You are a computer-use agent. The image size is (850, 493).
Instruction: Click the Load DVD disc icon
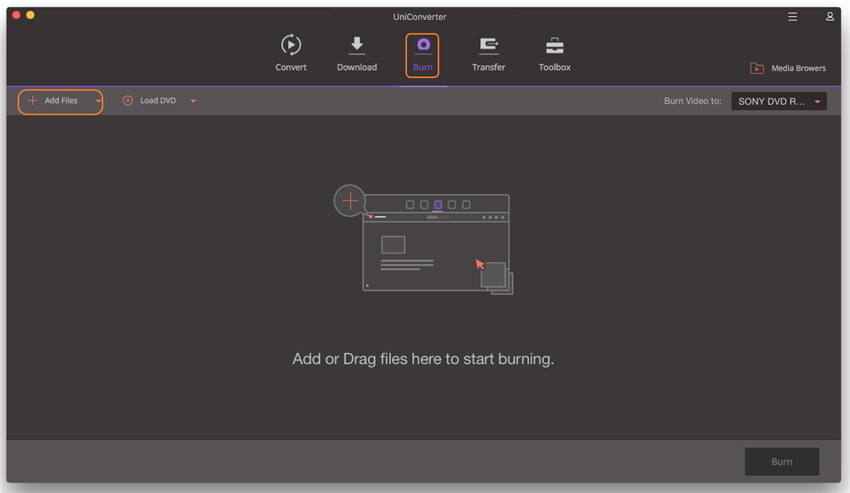pos(127,100)
